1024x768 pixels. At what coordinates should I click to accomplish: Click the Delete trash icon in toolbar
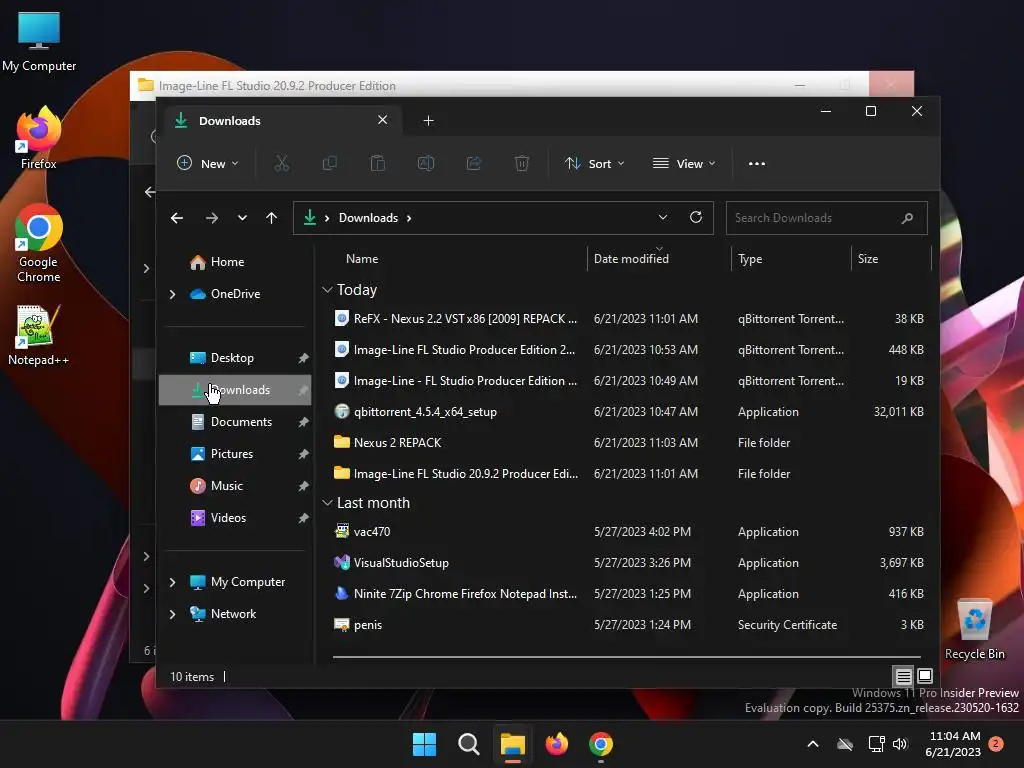point(522,163)
